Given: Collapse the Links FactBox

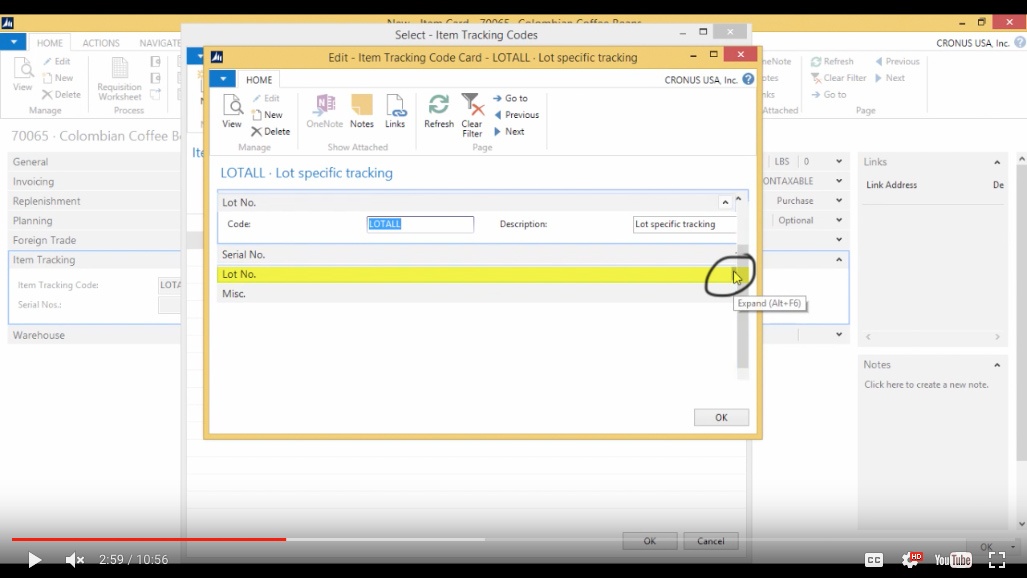Looking at the screenshot, I should (x=997, y=162).
